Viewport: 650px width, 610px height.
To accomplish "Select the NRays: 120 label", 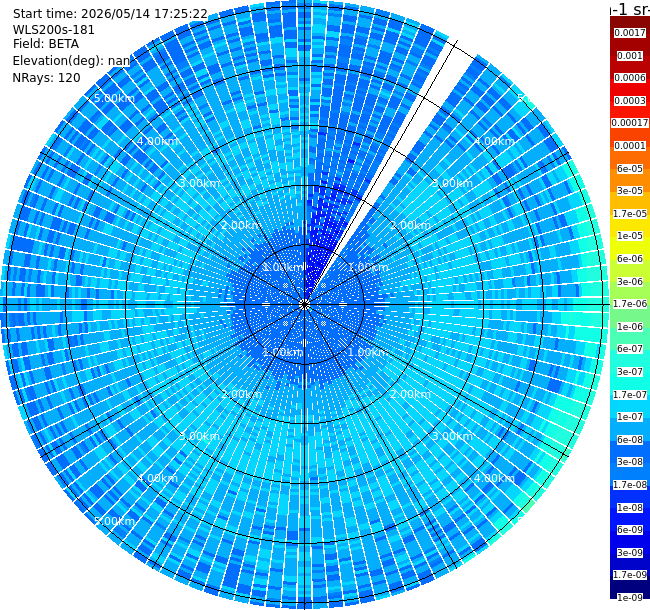I will [x=46, y=77].
